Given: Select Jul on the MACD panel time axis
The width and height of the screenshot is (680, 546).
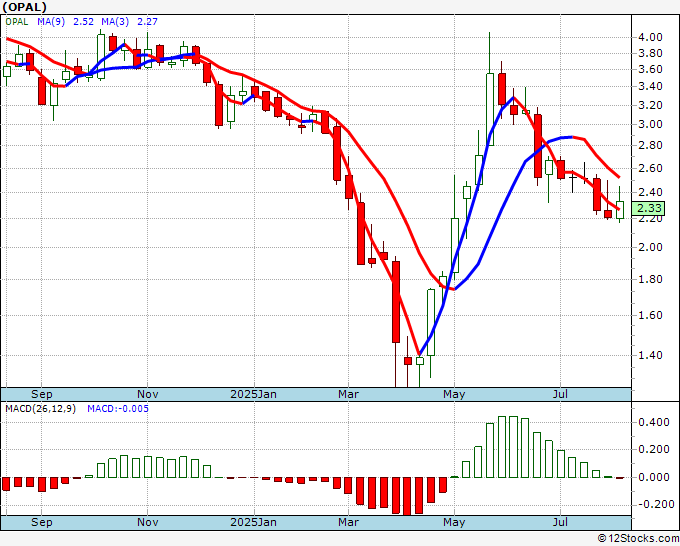Looking at the screenshot, I should 560,522.
